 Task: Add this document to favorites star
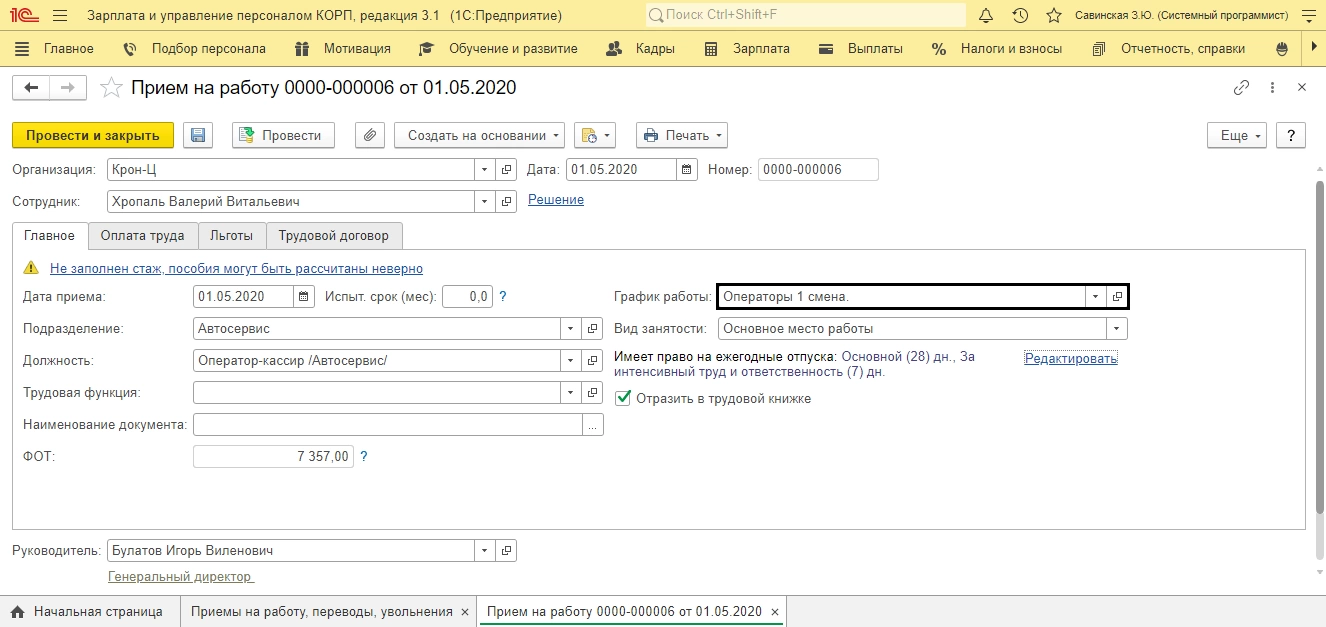point(113,88)
